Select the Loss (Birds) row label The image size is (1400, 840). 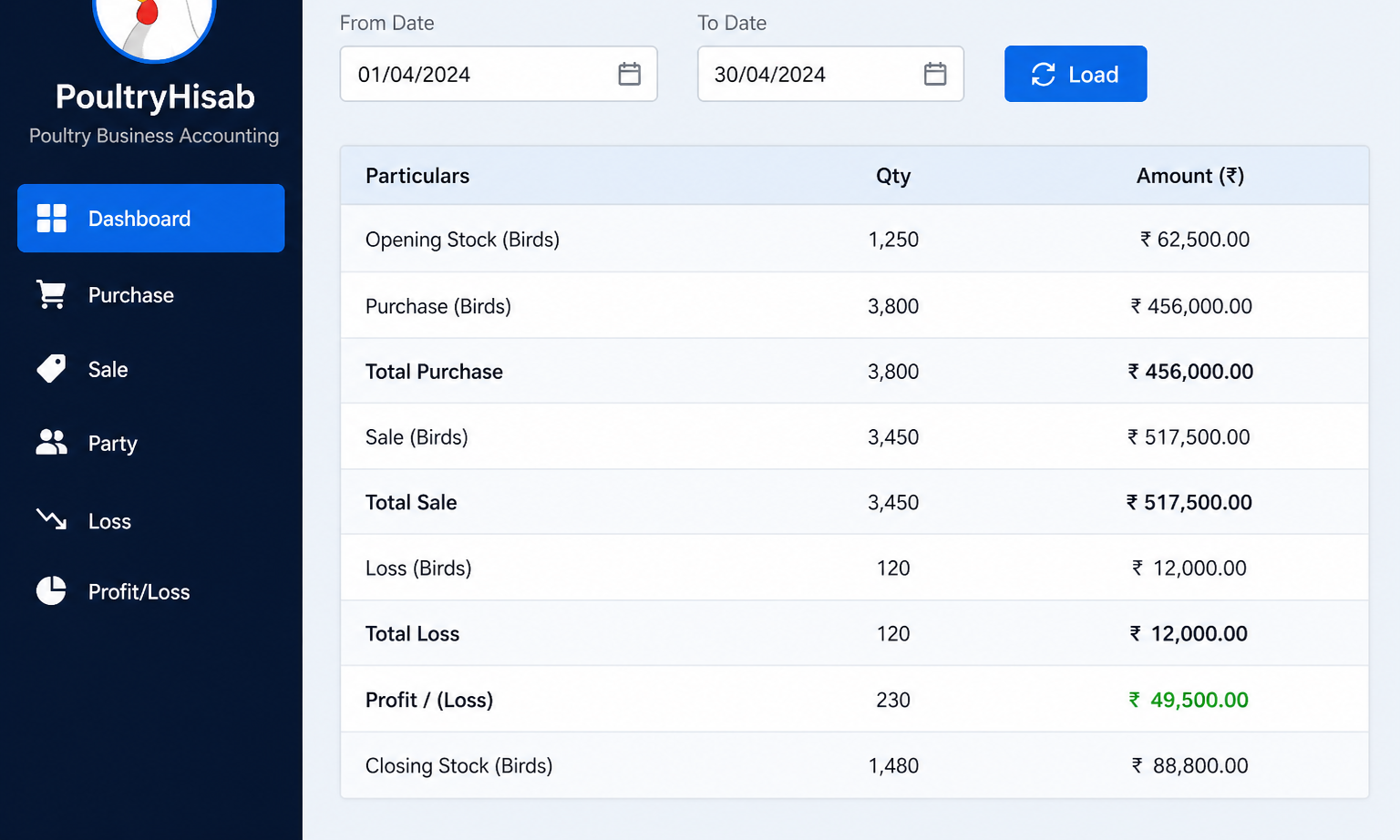click(418, 569)
